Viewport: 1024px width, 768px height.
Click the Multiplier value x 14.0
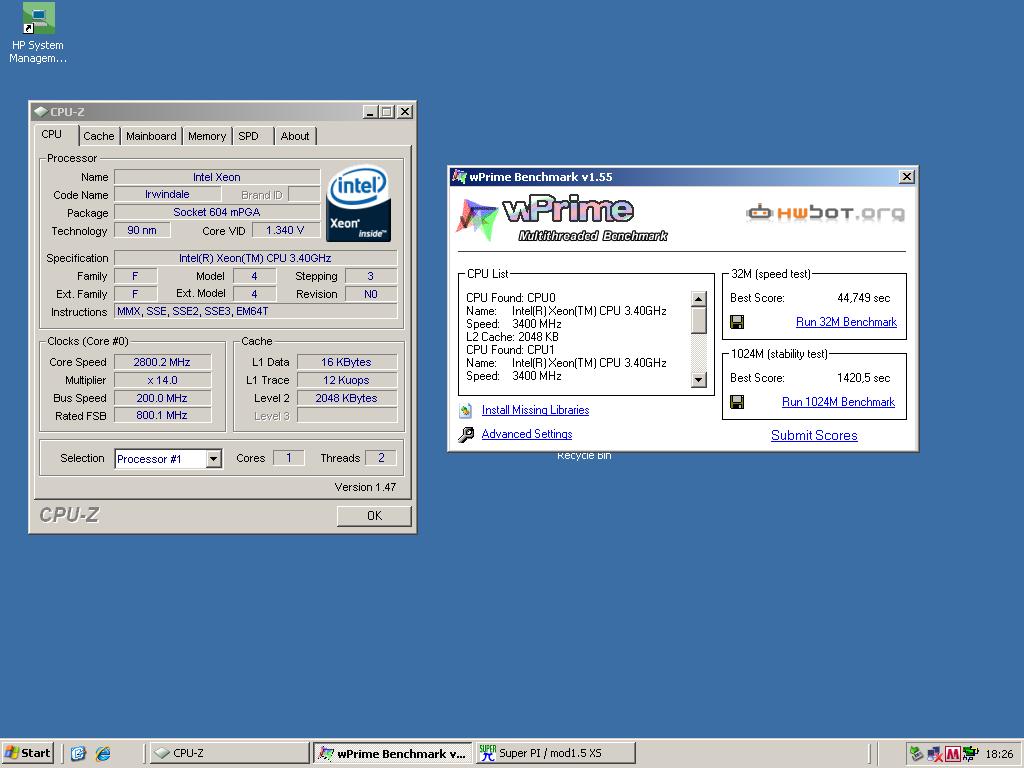[162, 380]
